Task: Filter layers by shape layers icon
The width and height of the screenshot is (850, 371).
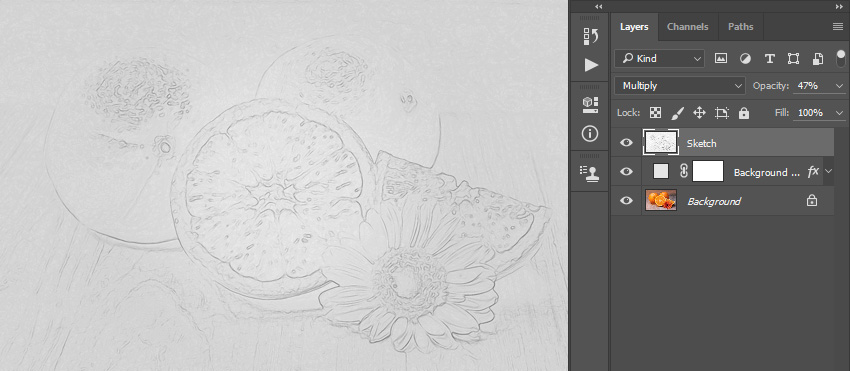Action: (x=793, y=59)
